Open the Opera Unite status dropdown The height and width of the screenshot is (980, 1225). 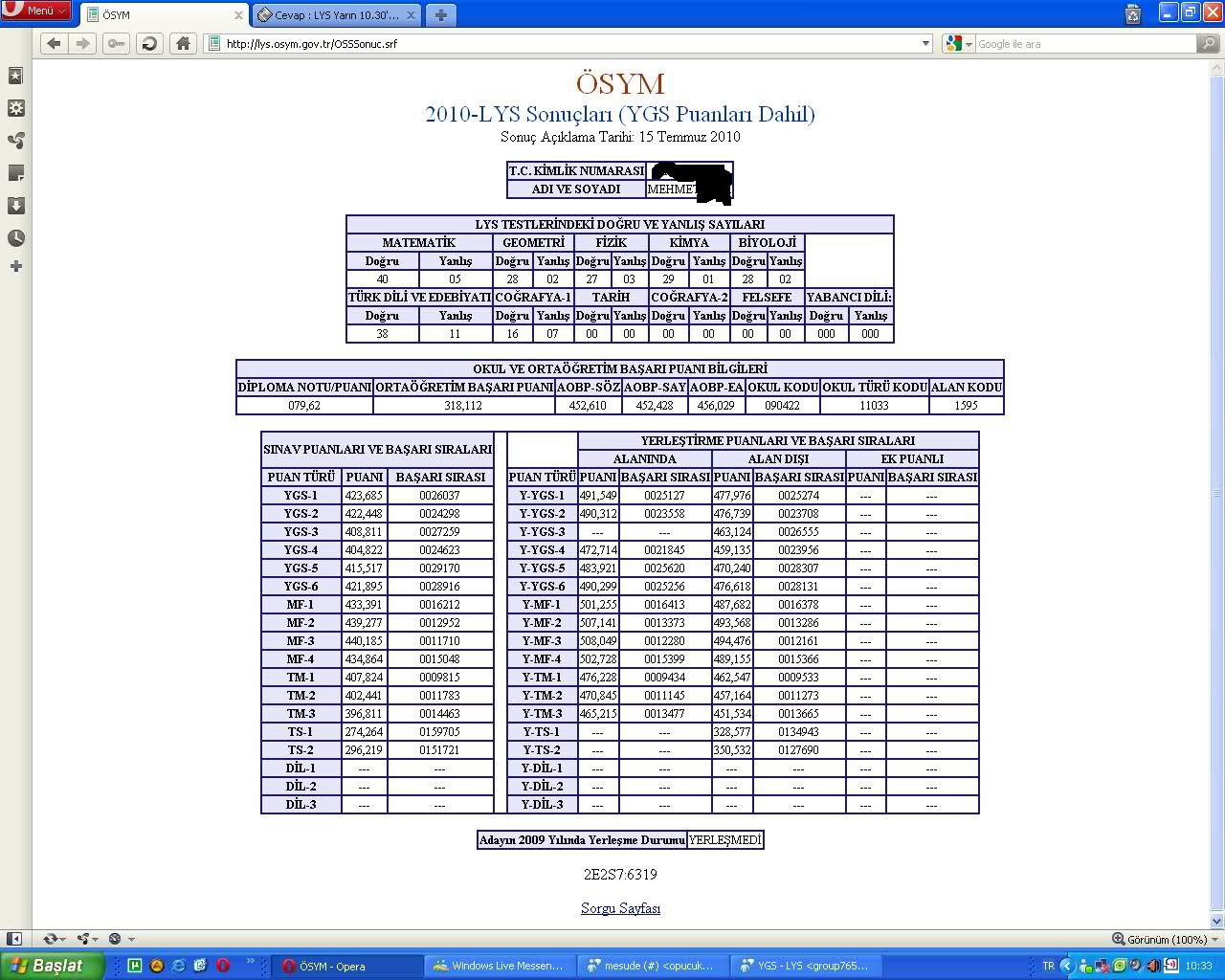tap(88, 939)
